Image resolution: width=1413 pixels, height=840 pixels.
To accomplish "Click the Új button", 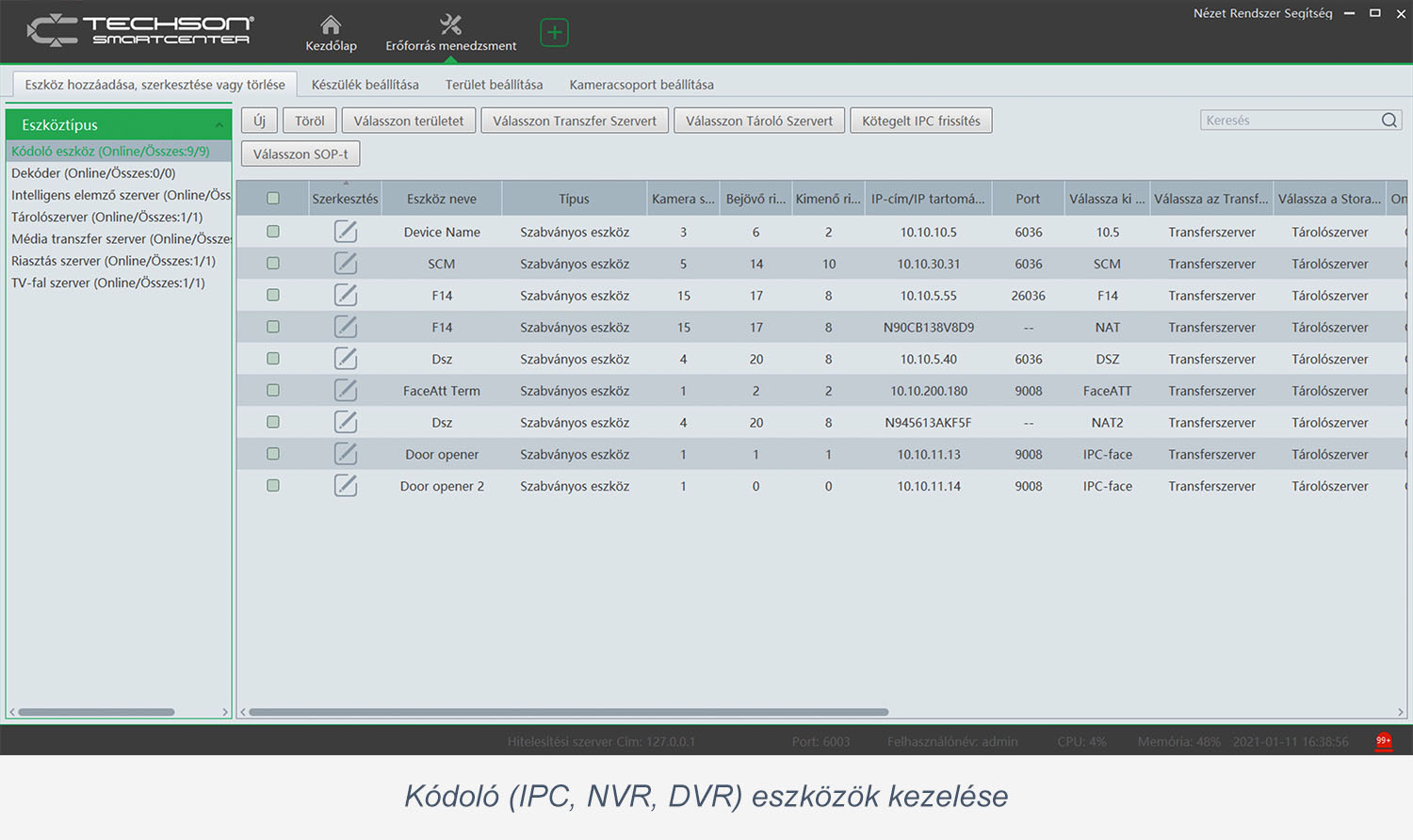I will 259,121.
